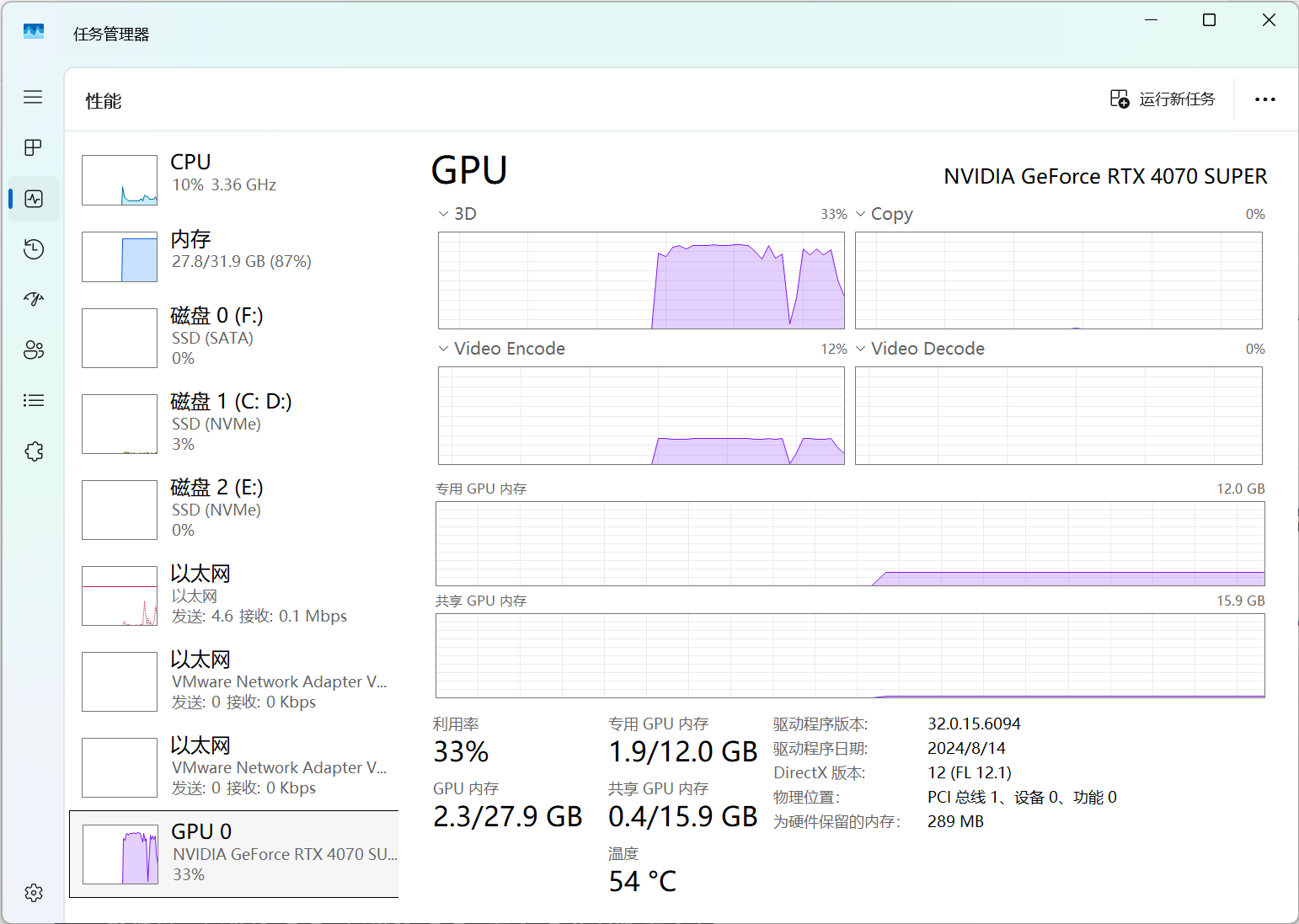Open Task Manager settings gear
The height and width of the screenshot is (924, 1299).
[34, 893]
